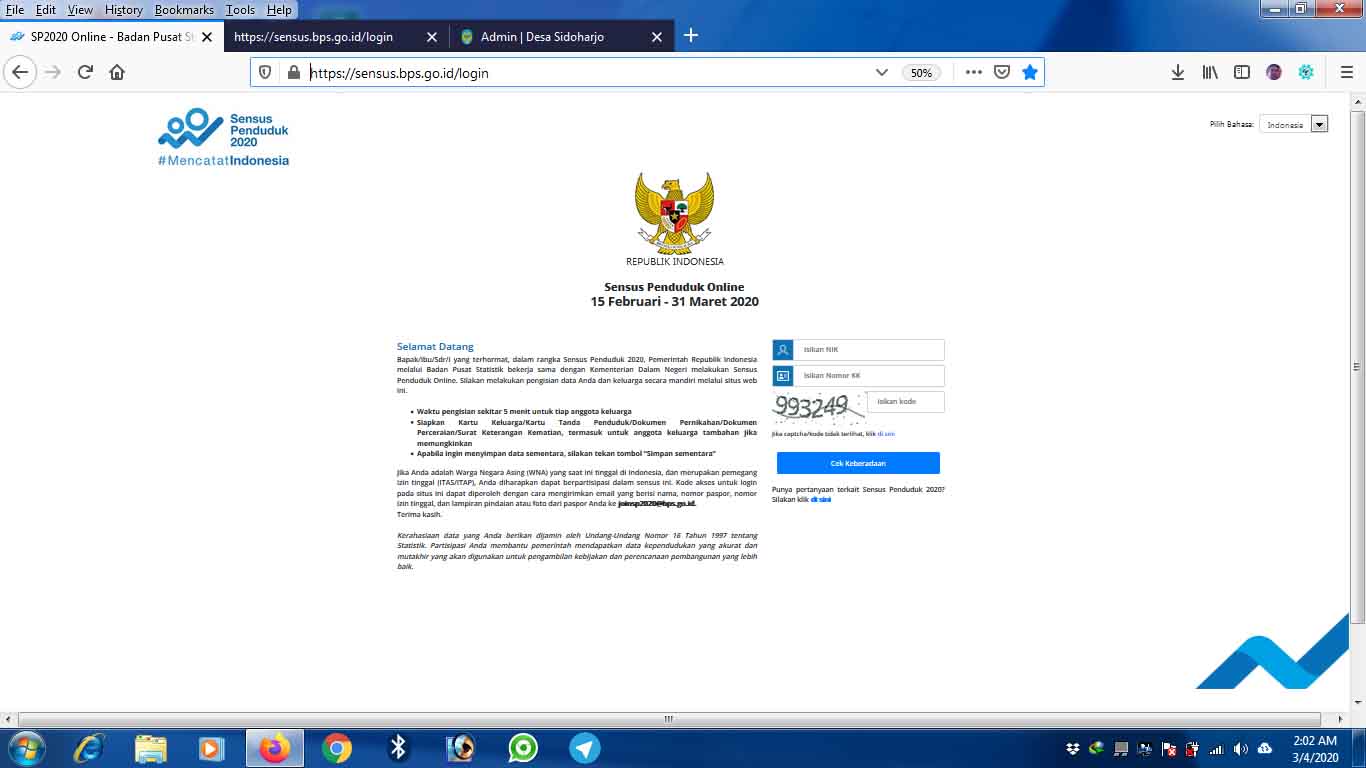Click the Isikan Nomor KK field

[x=869, y=376]
